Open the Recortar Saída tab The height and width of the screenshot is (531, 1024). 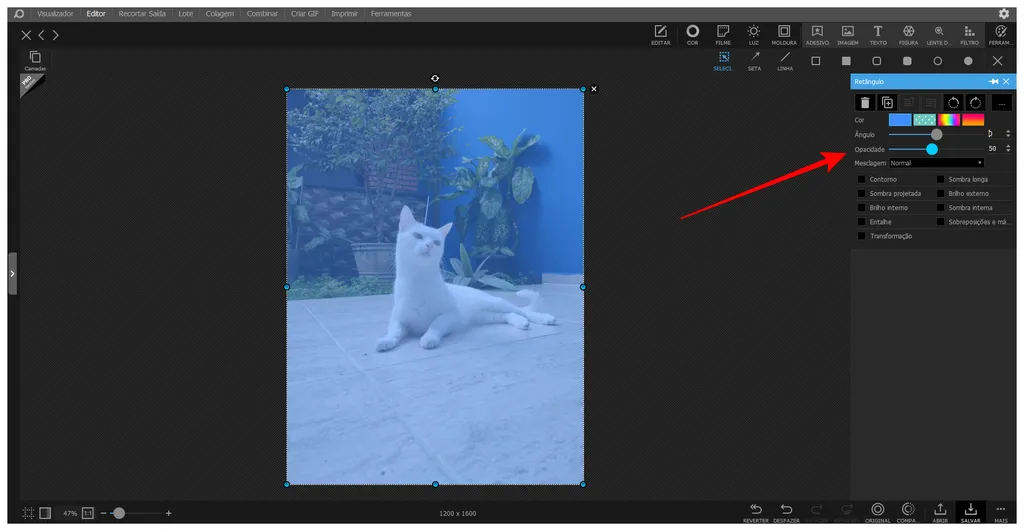tap(142, 14)
